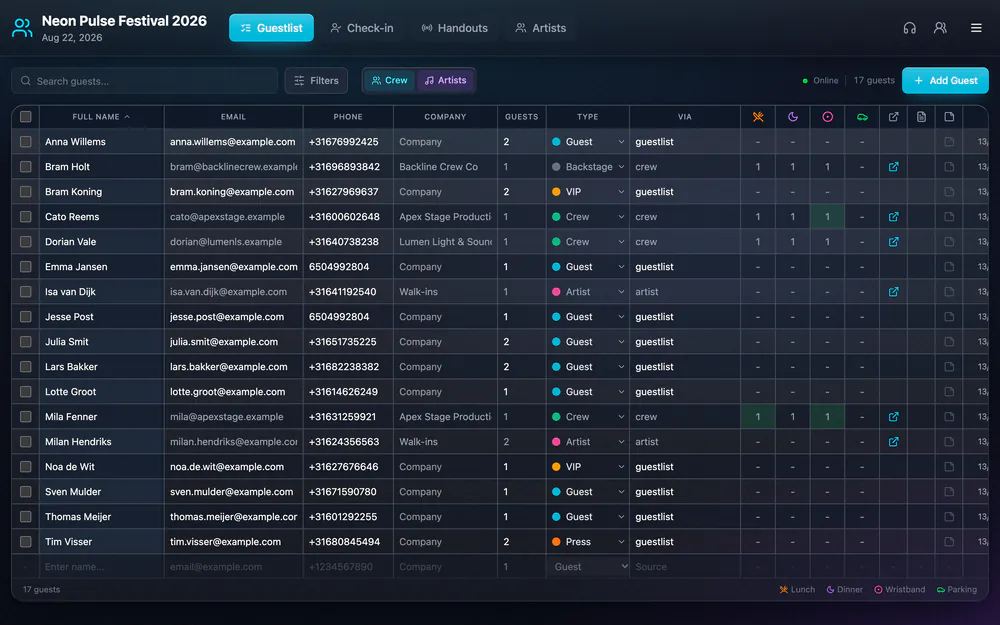Click the Dinner moon column header icon

tap(793, 117)
